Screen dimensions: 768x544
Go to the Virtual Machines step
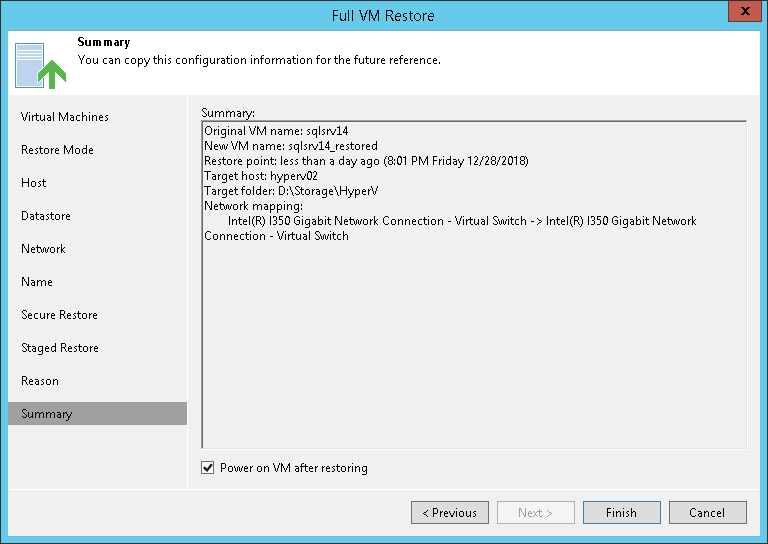point(65,117)
